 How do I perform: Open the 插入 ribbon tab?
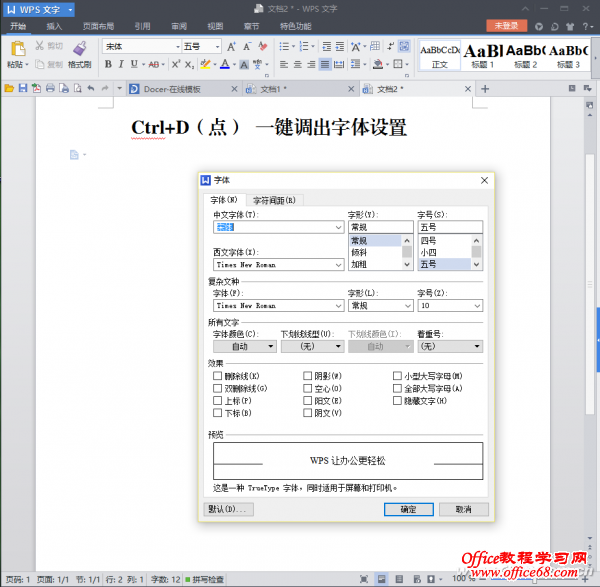[x=54, y=26]
